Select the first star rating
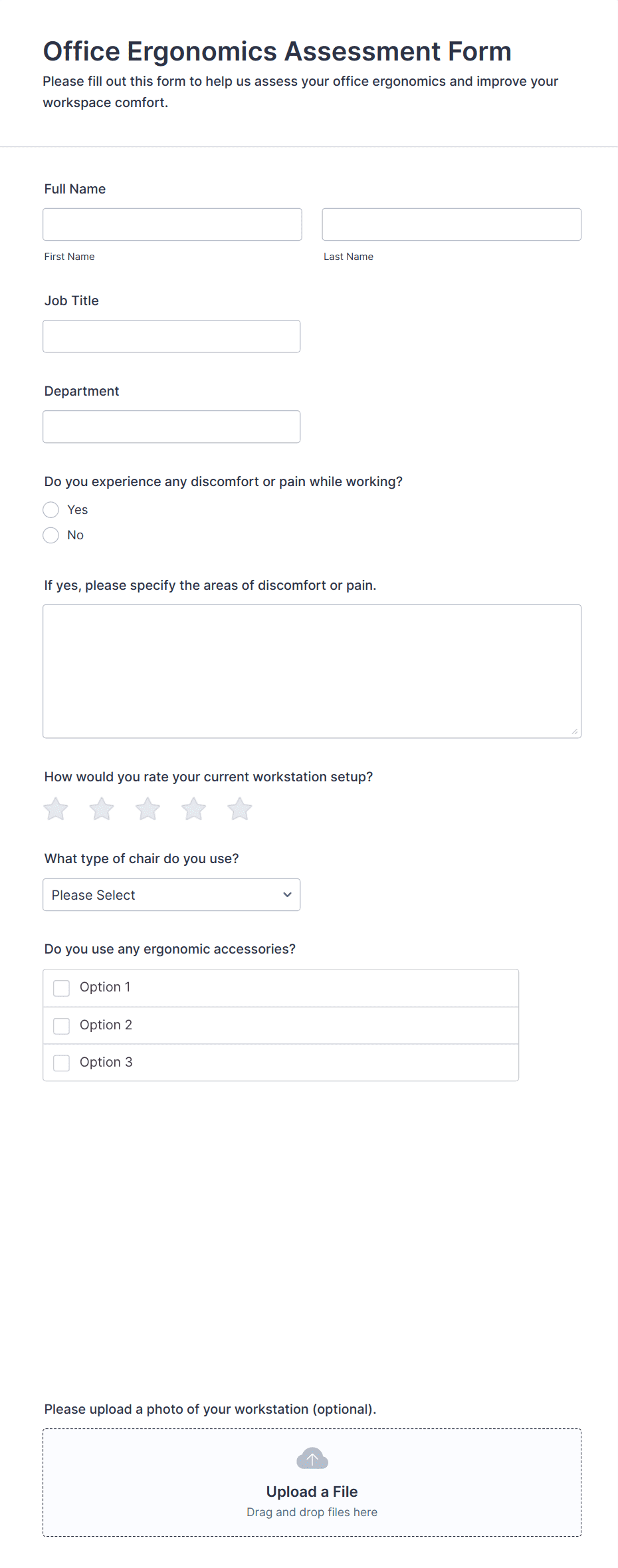Screen dimensions: 618x1568 point(55,809)
